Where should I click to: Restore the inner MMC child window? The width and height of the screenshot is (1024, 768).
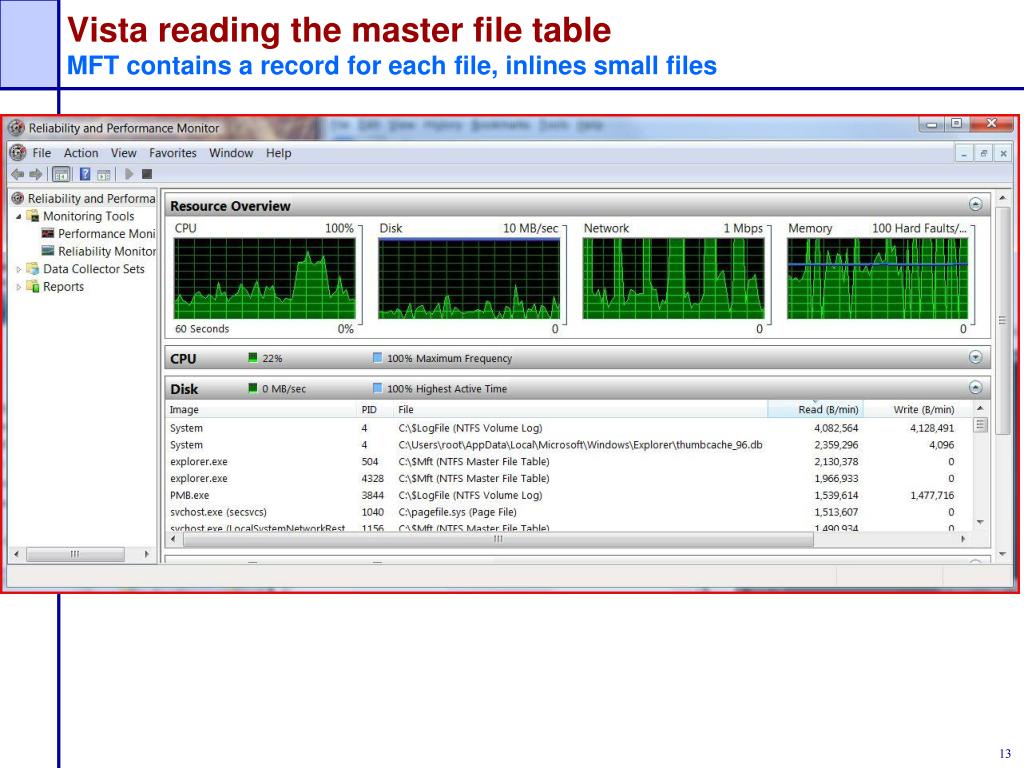[984, 153]
